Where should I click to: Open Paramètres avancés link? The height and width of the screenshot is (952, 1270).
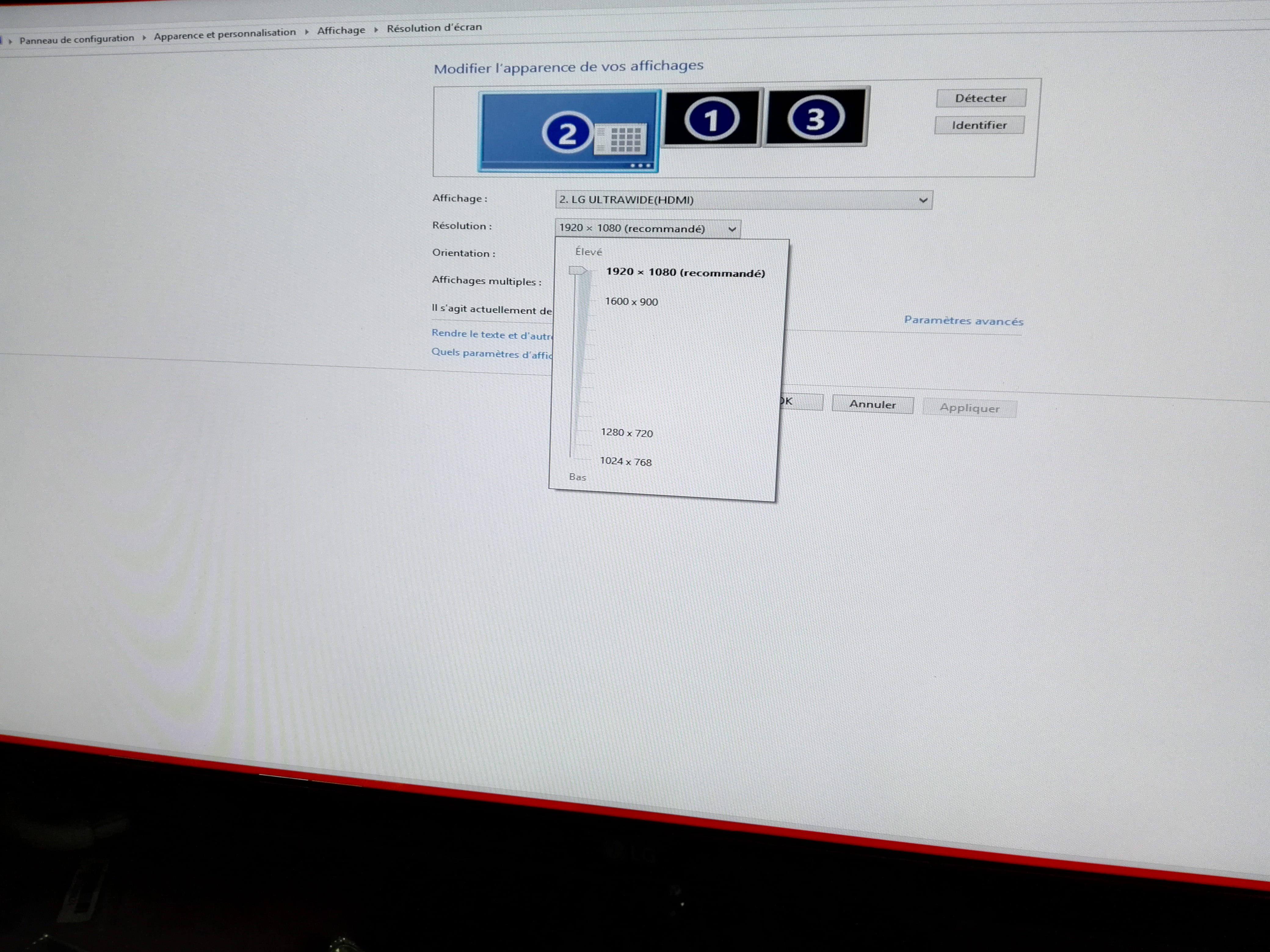963,321
